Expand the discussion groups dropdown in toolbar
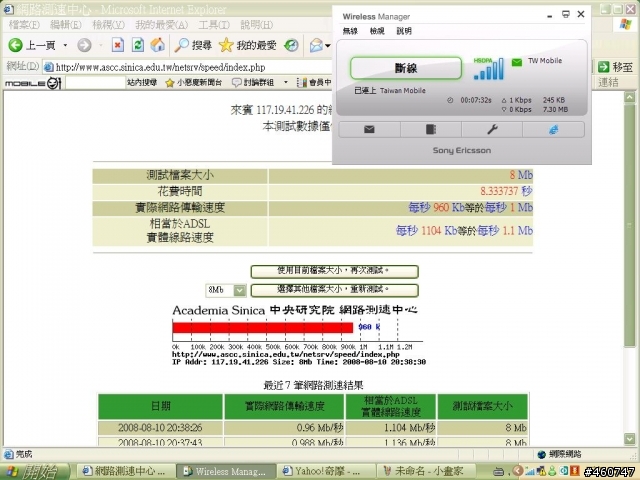The width and height of the screenshot is (640, 480). pos(285,82)
